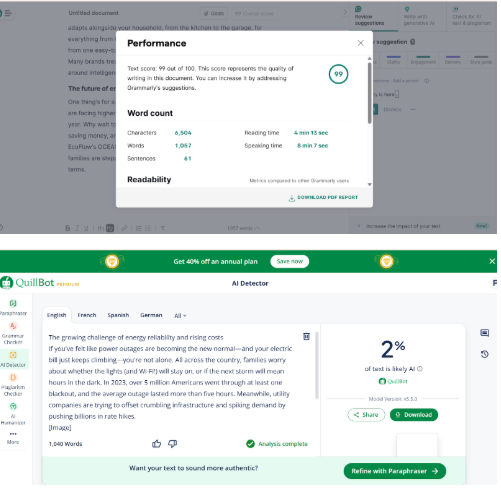
Task: Switch to the French language tab
Action: point(87,315)
